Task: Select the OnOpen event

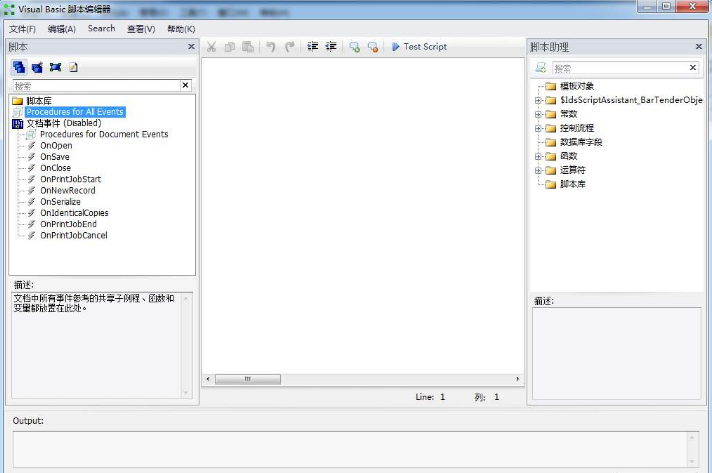Action: (56, 146)
